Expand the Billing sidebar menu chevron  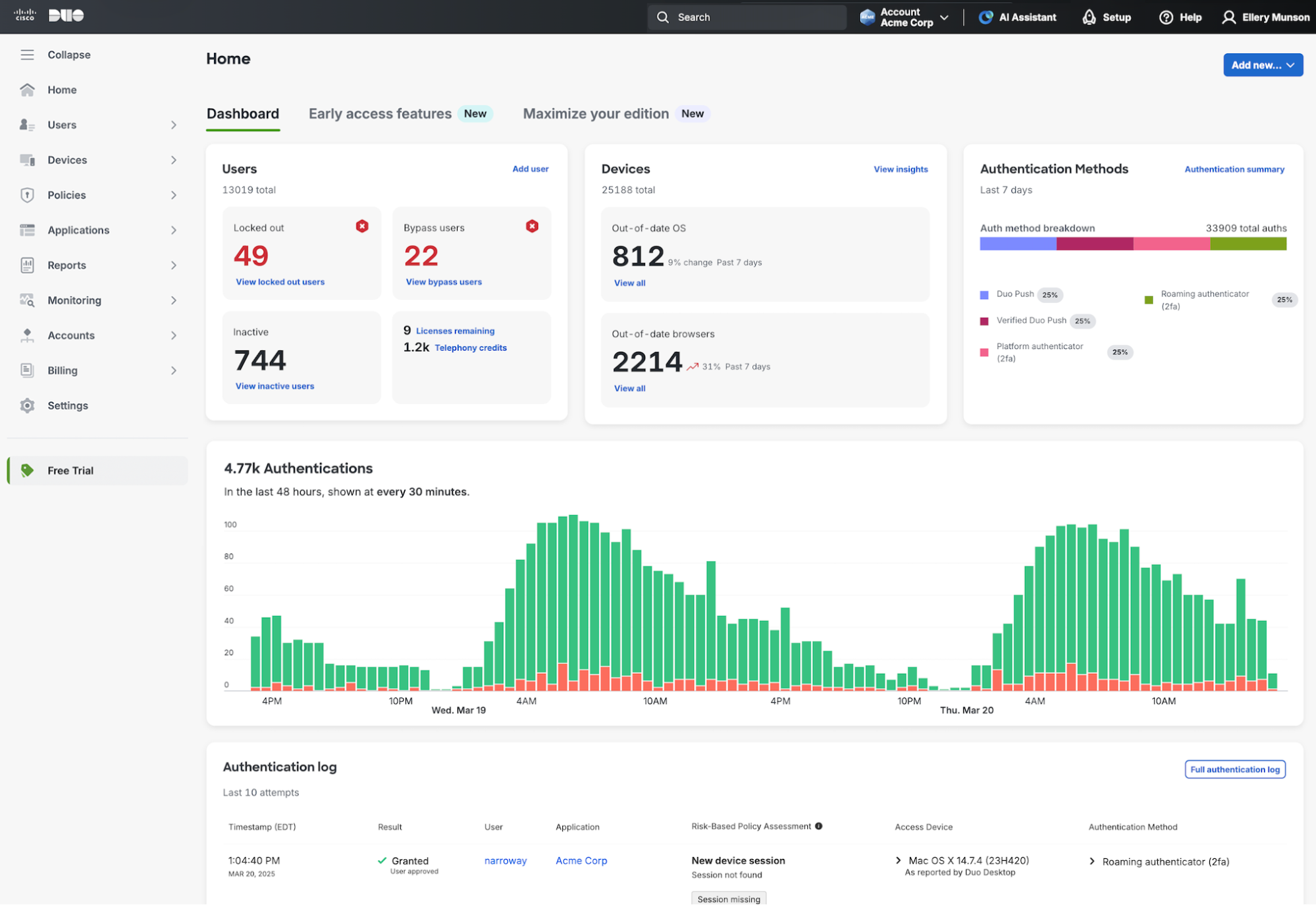pos(174,370)
